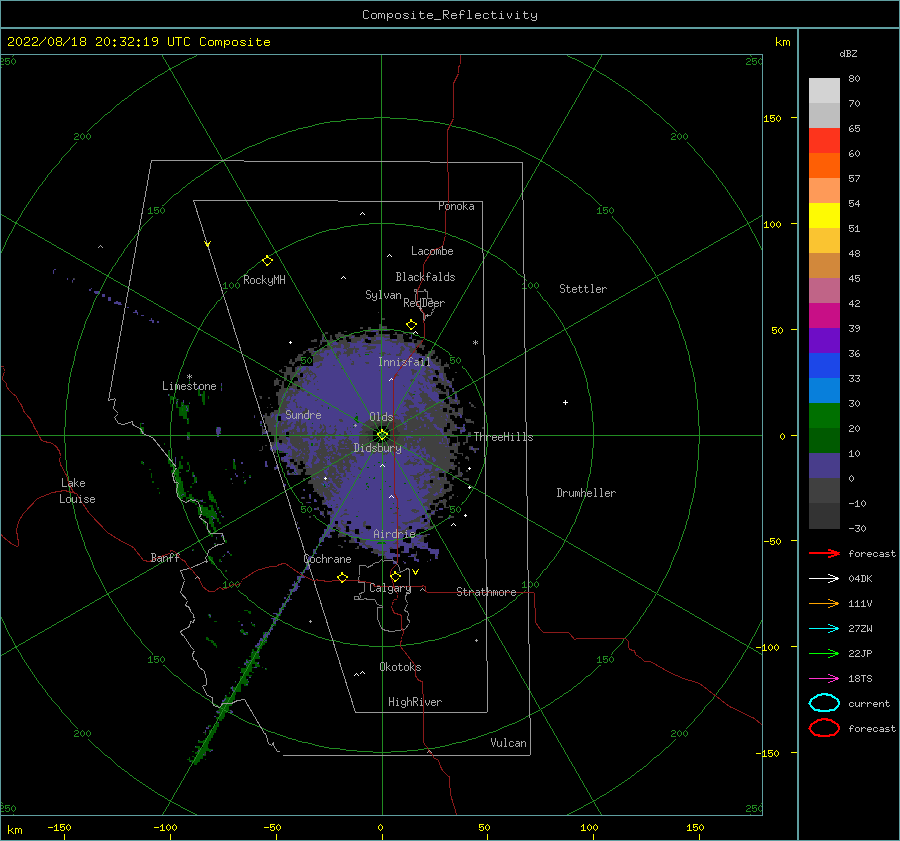Click the Sundre town label
The width and height of the screenshot is (900, 841).
[303, 414]
